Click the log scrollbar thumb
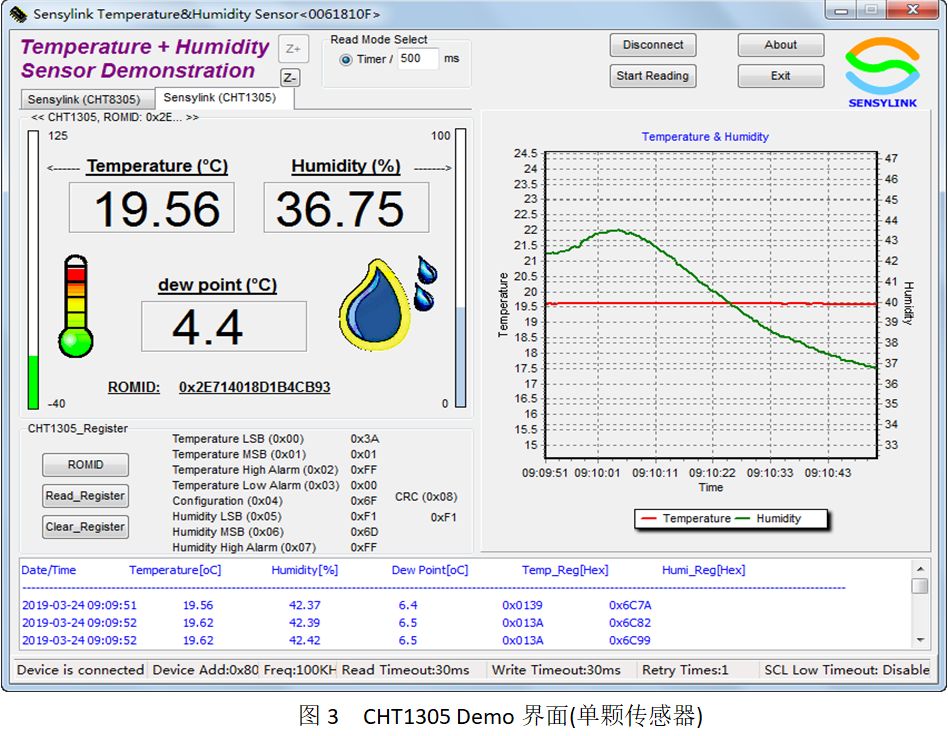This screenshot has height=736, width=948. 920,586
